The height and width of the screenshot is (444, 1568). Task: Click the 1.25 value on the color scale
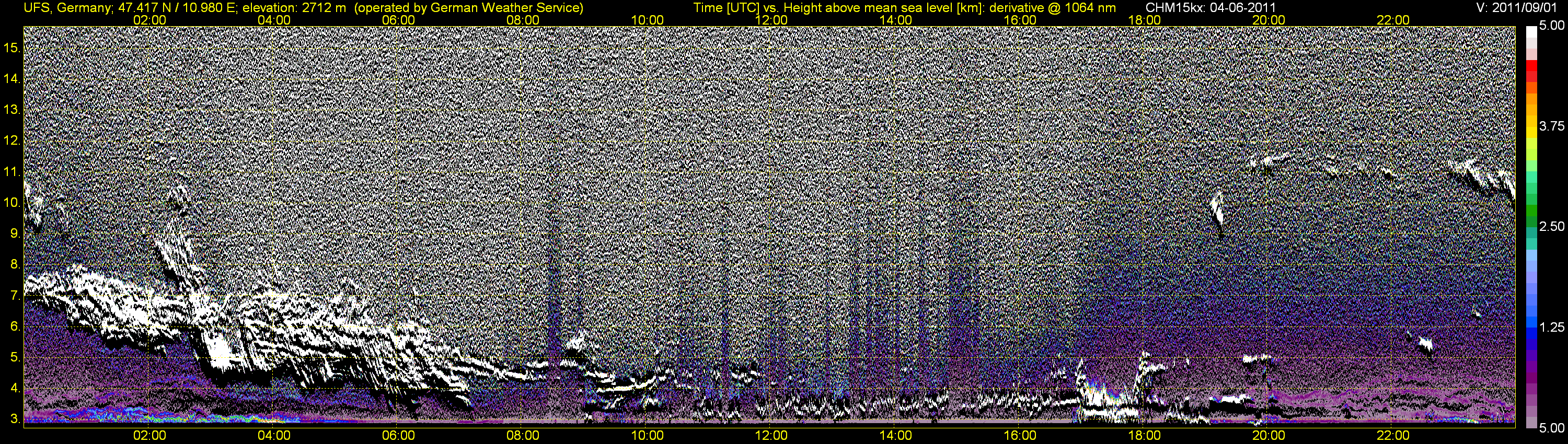point(1552,327)
